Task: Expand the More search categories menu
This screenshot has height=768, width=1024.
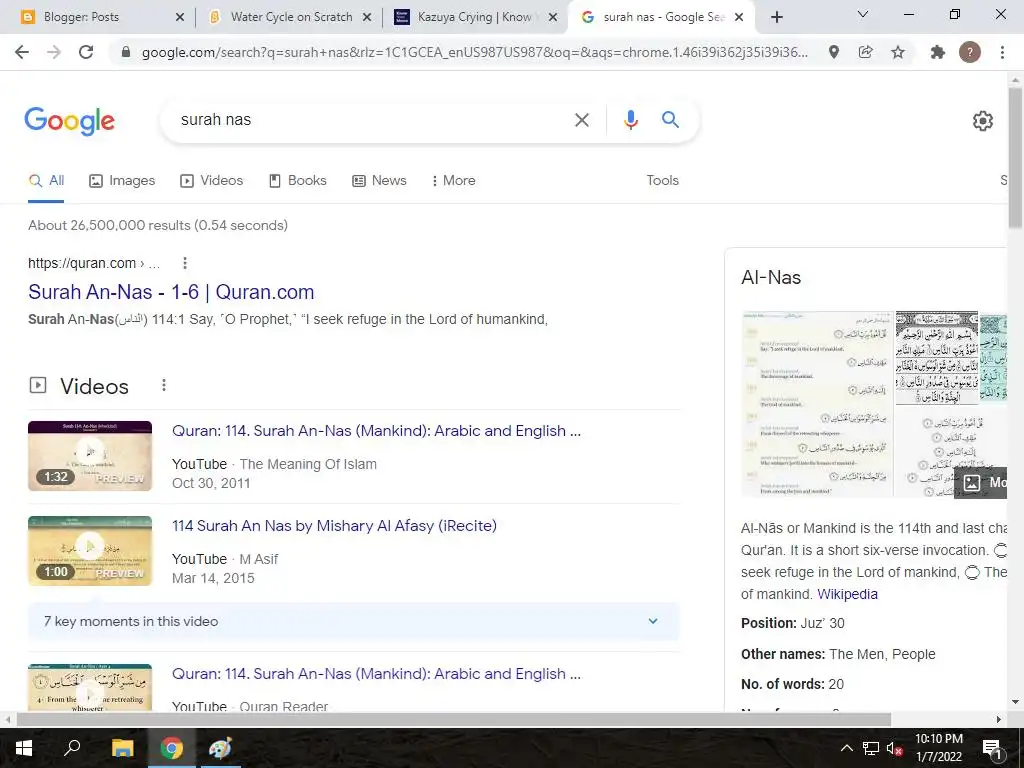Action: (x=453, y=181)
